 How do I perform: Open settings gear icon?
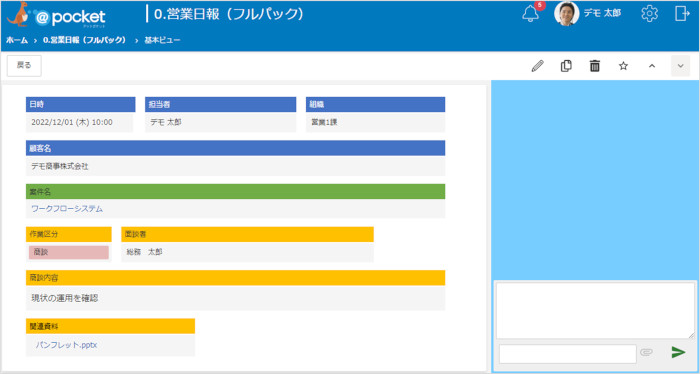(x=650, y=14)
